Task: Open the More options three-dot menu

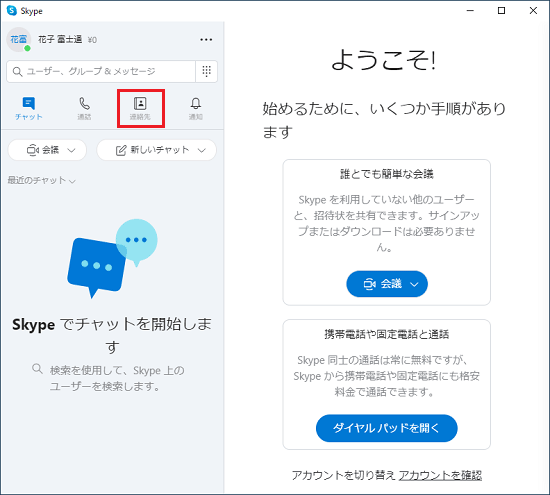Action: (x=206, y=40)
